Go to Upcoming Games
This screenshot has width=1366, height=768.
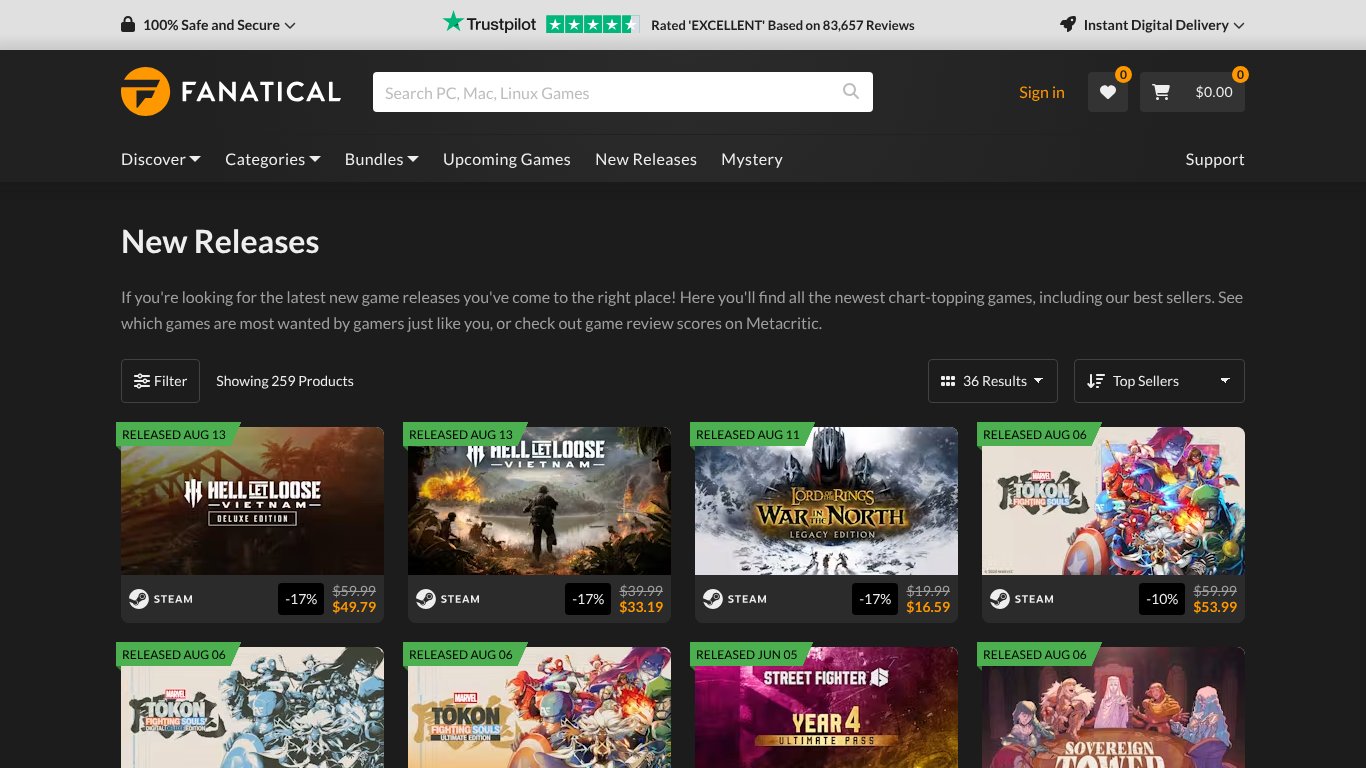coord(507,159)
